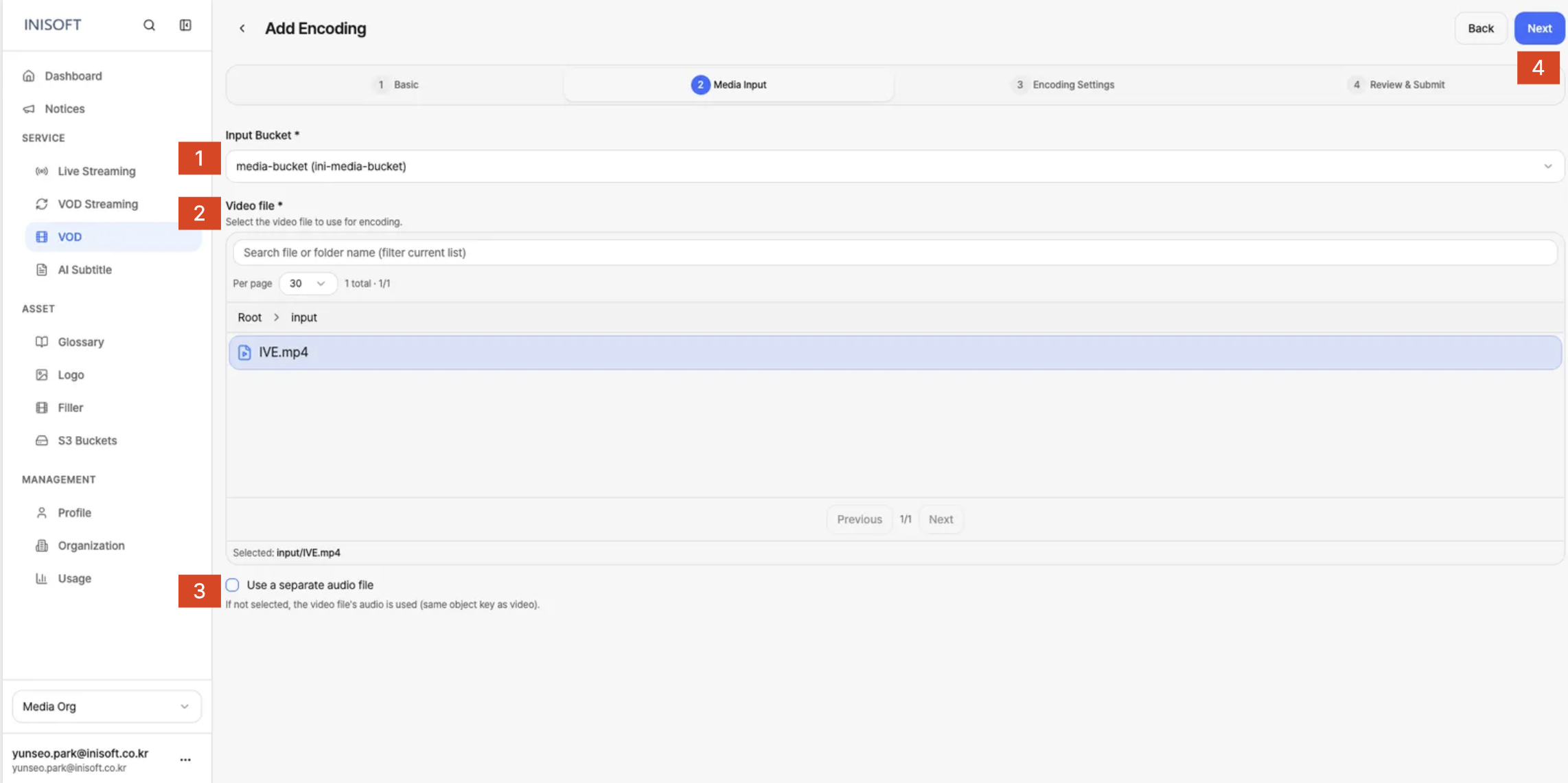1568x783 pixels.
Task: Select the IVE.mp4 file row
Action: pyautogui.click(x=895, y=353)
